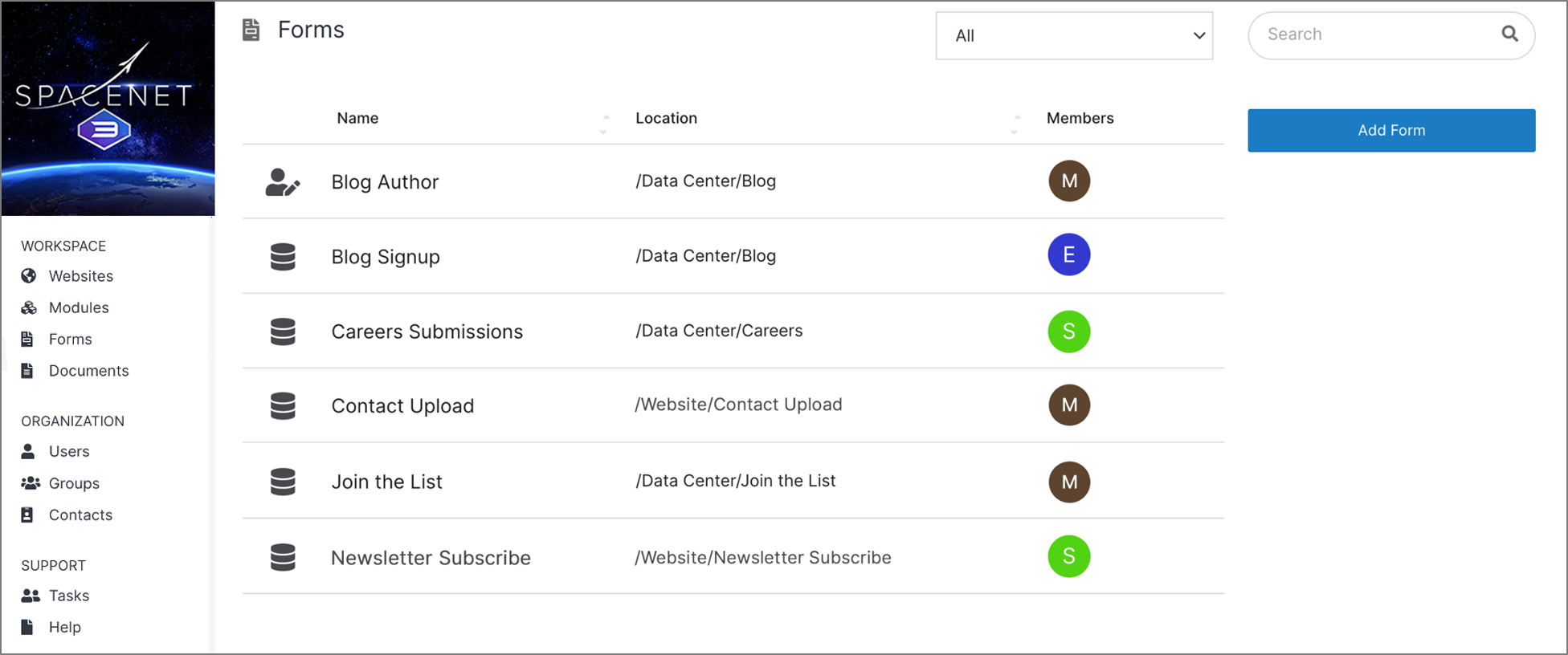Click the M member avatar for Blog Author
Image resolution: width=1568 pixels, height=655 pixels.
click(x=1069, y=181)
